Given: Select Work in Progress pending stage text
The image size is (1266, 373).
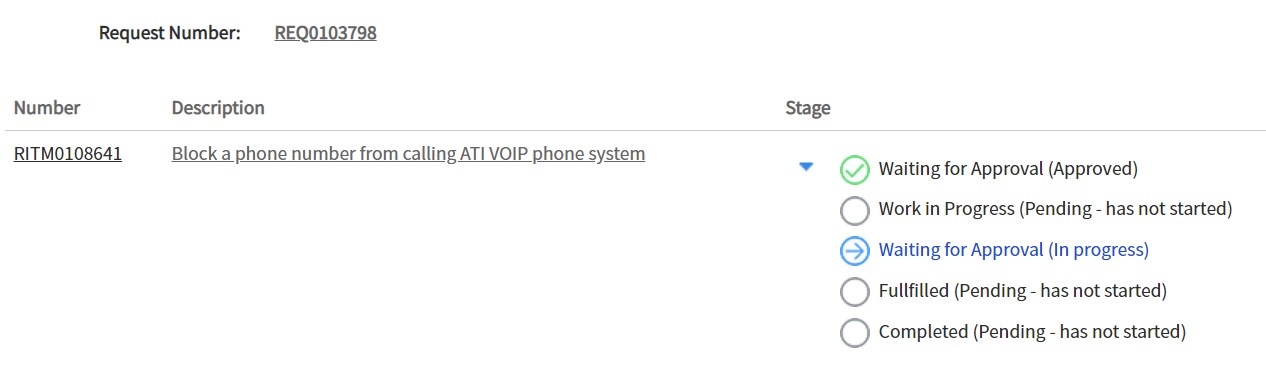Looking at the screenshot, I should [x=1055, y=210].
